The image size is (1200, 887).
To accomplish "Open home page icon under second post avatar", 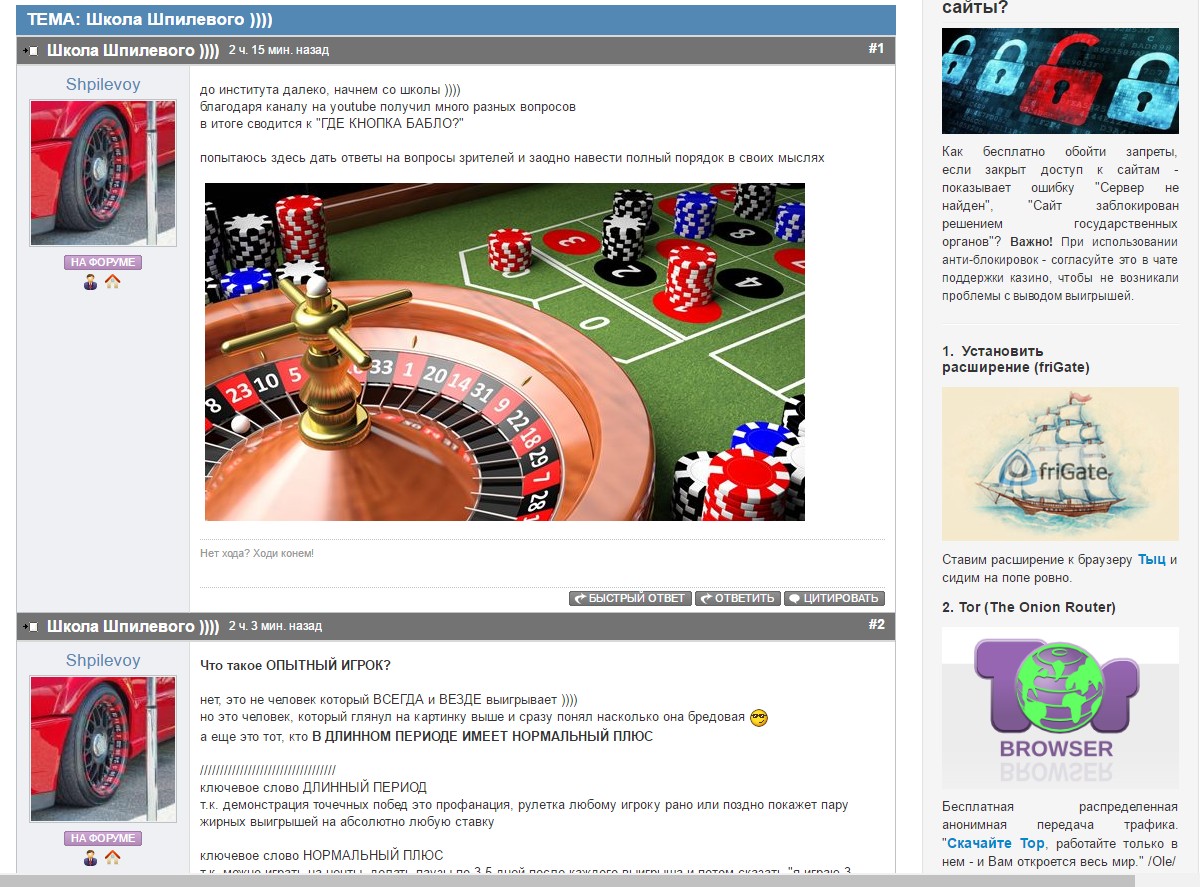I will point(113,858).
